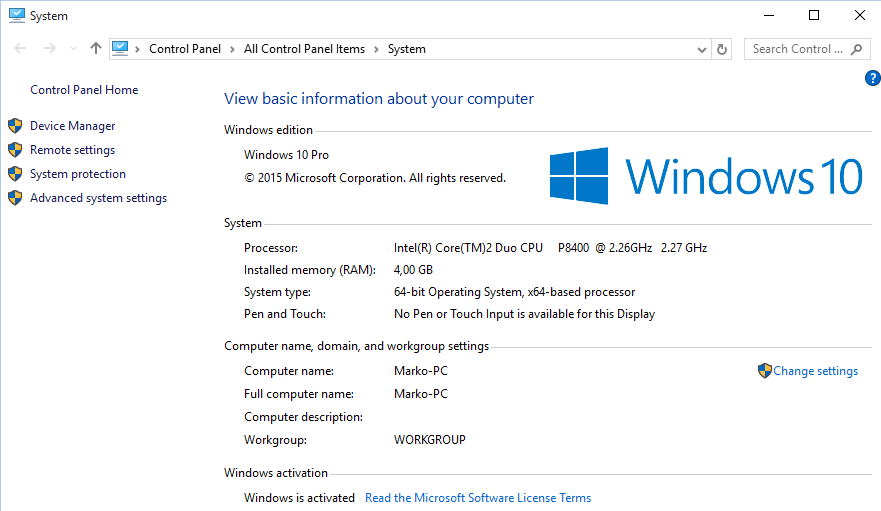Viewport: 881px width, 511px height.
Task: Open Remote settings link
Action: coord(72,150)
